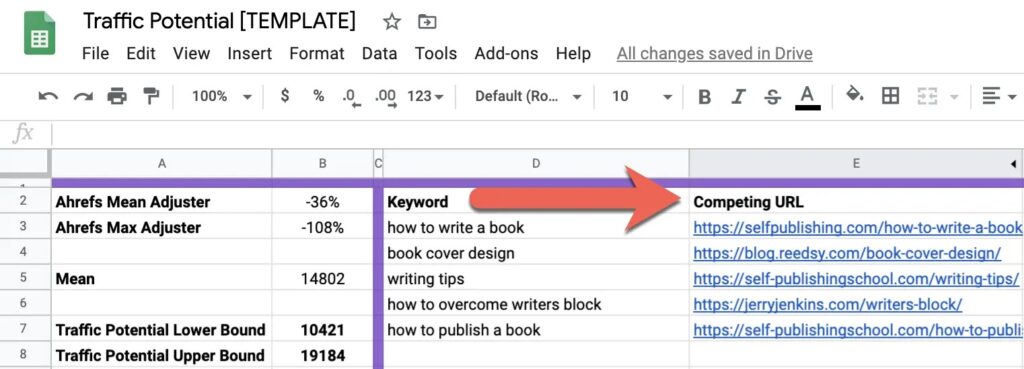The height and width of the screenshot is (369, 1024).
Task: Select row 3 header
Action: click(x=25, y=227)
